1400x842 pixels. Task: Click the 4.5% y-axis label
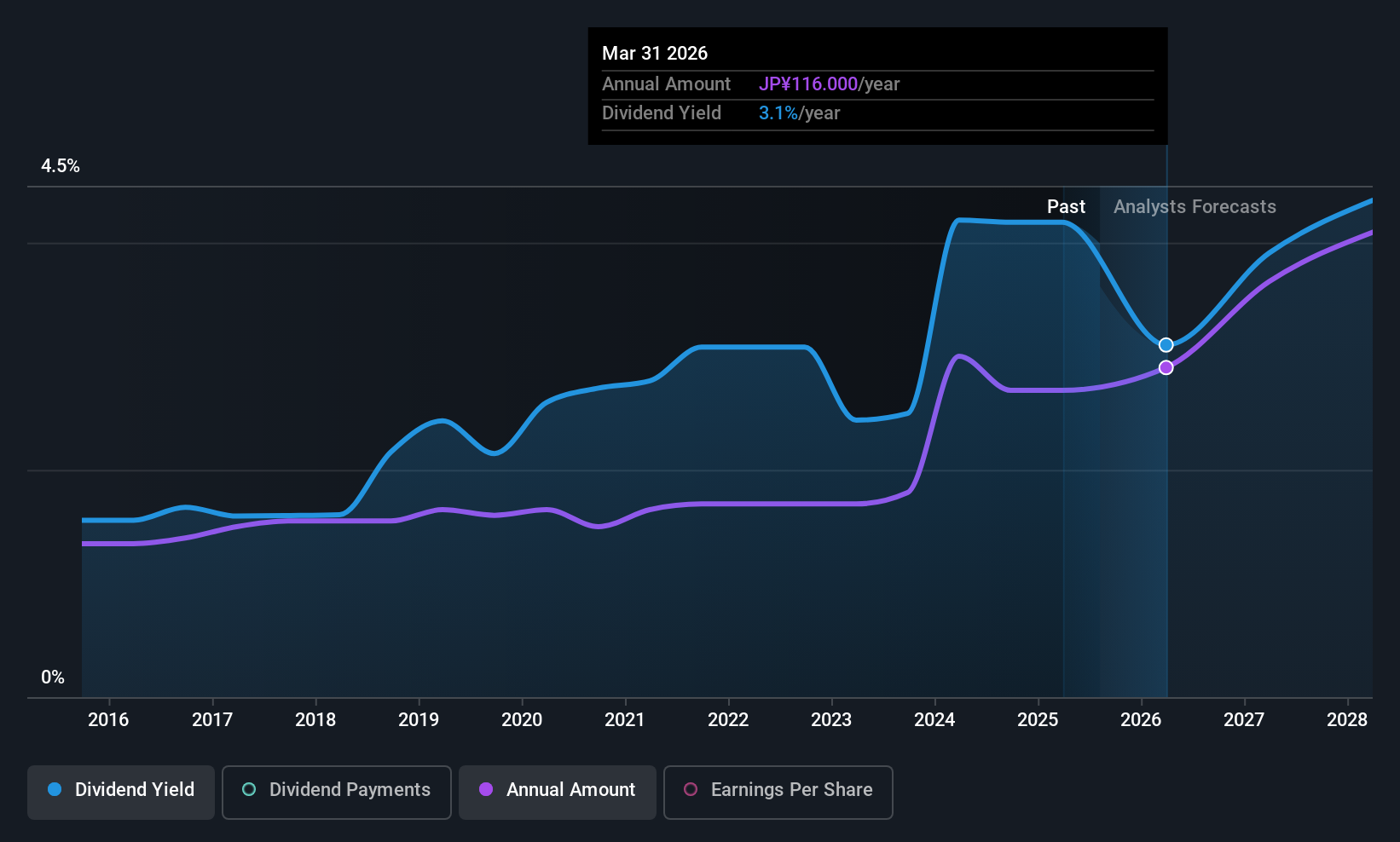click(x=61, y=166)
